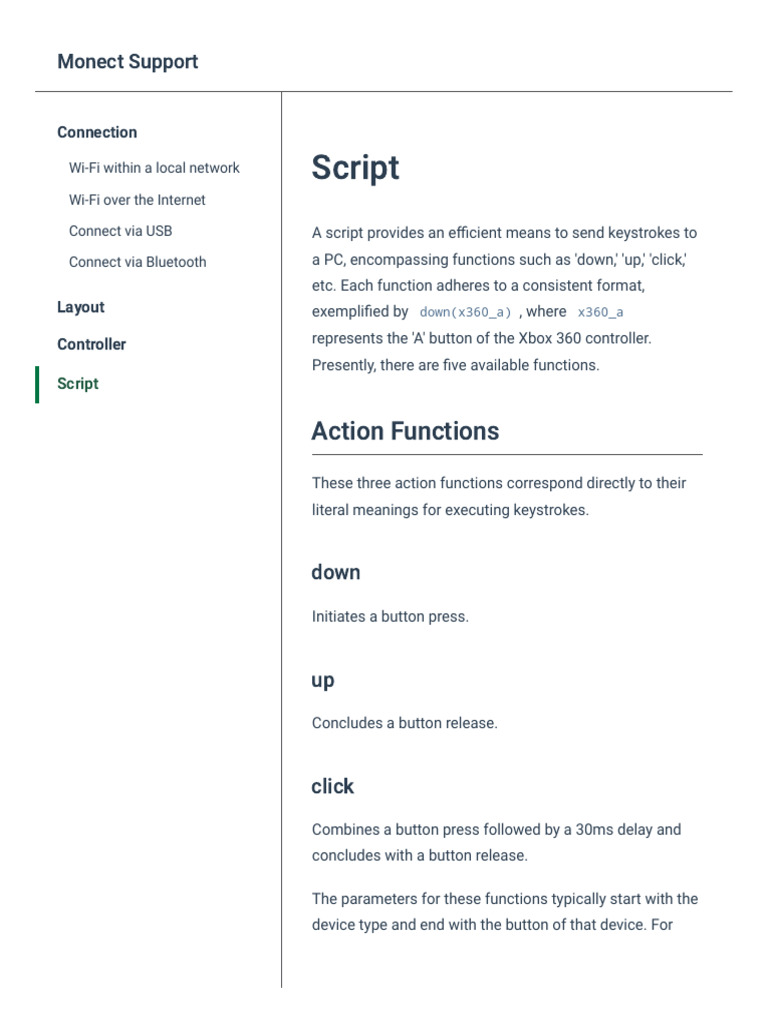768x1024 pixels.
Task: Click the 'down' function heading
Action: [x=335, y=572]
